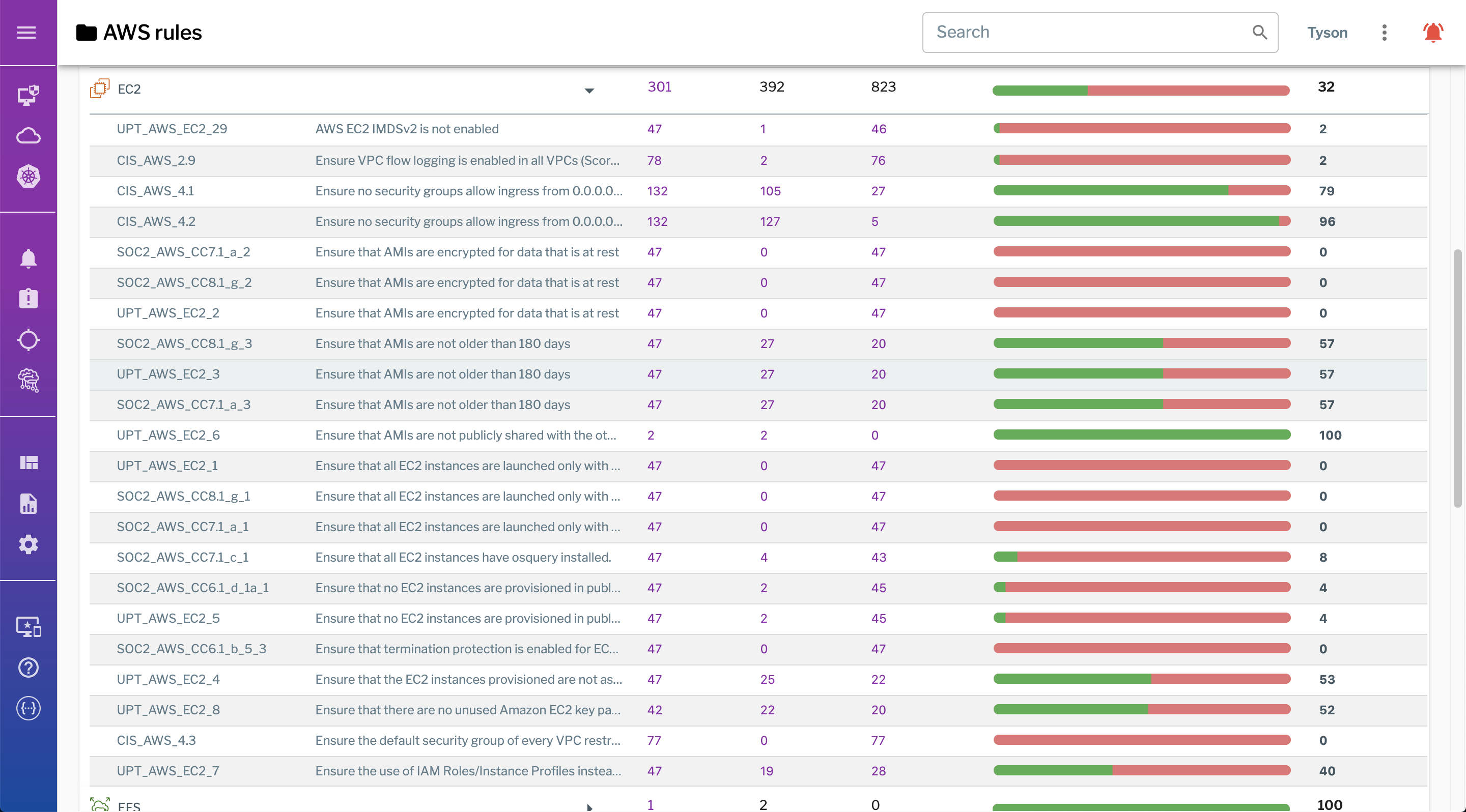Click rule UPT_AWS_EC2_2
The height and width of the screenshot is (812, 1466).
(x=168, y=313)
